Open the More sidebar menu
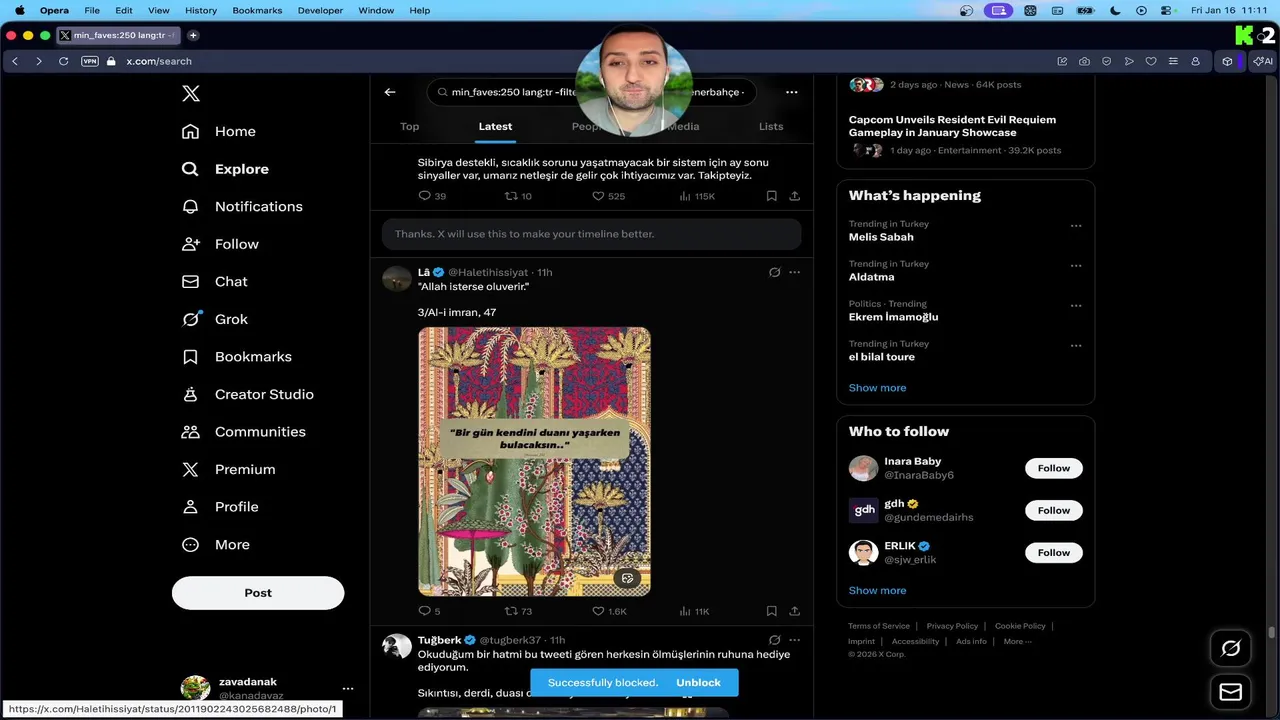 pyautogui.click(x=215, y=545)
